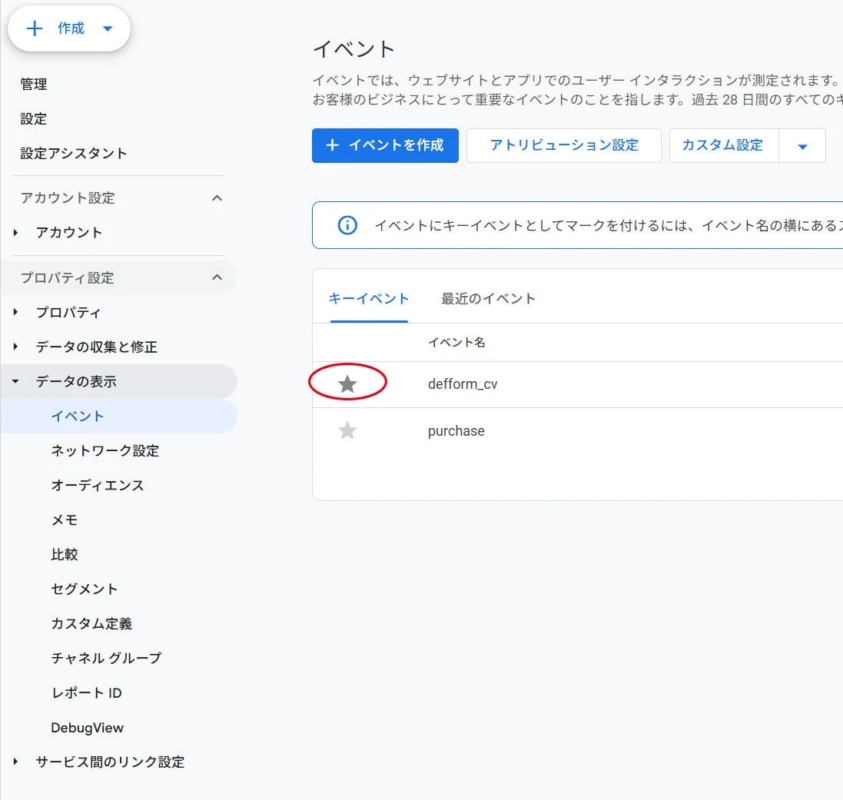Open アトリビューション設定

click(563, 145)
